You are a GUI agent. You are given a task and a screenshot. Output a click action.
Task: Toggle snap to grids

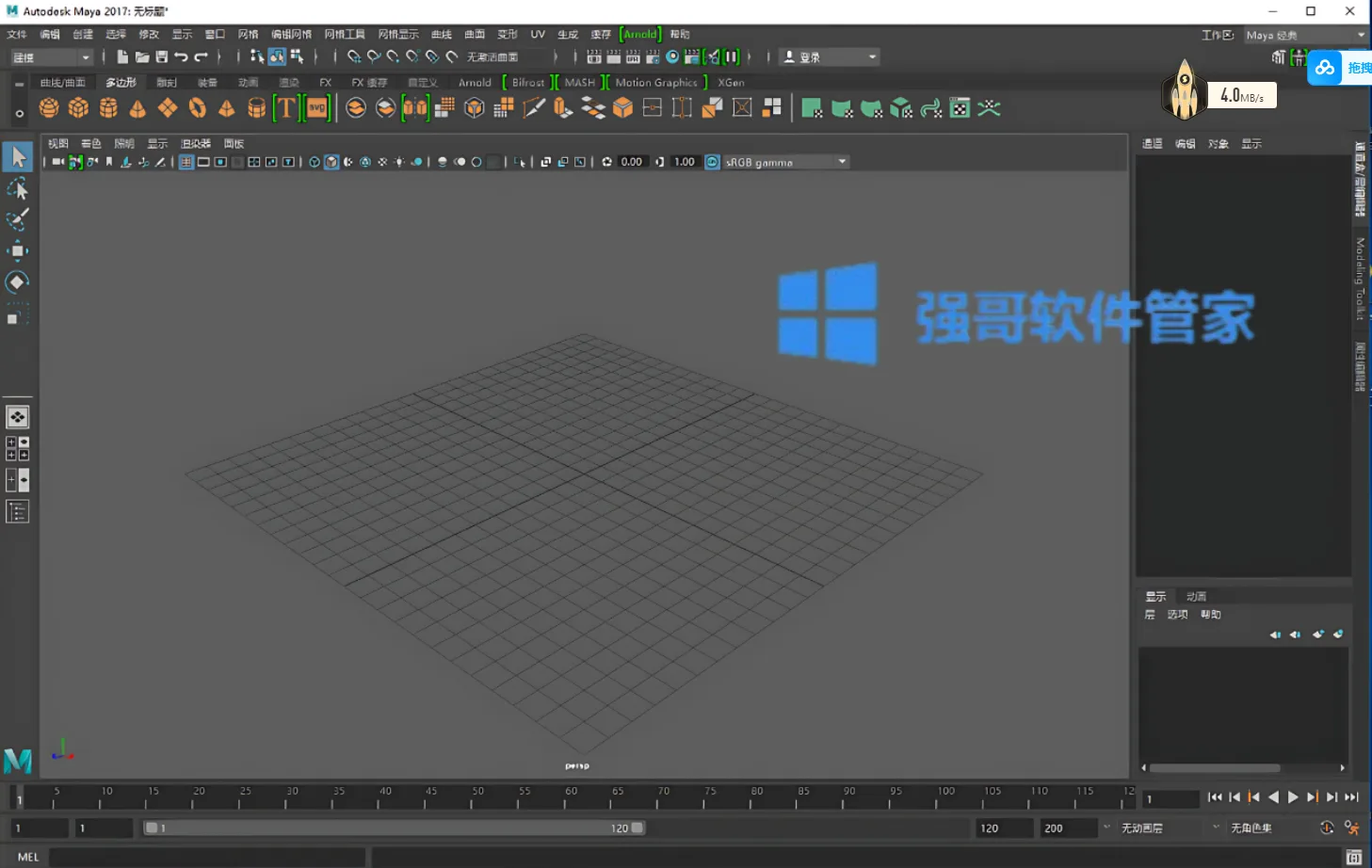[x=354, y=57]
